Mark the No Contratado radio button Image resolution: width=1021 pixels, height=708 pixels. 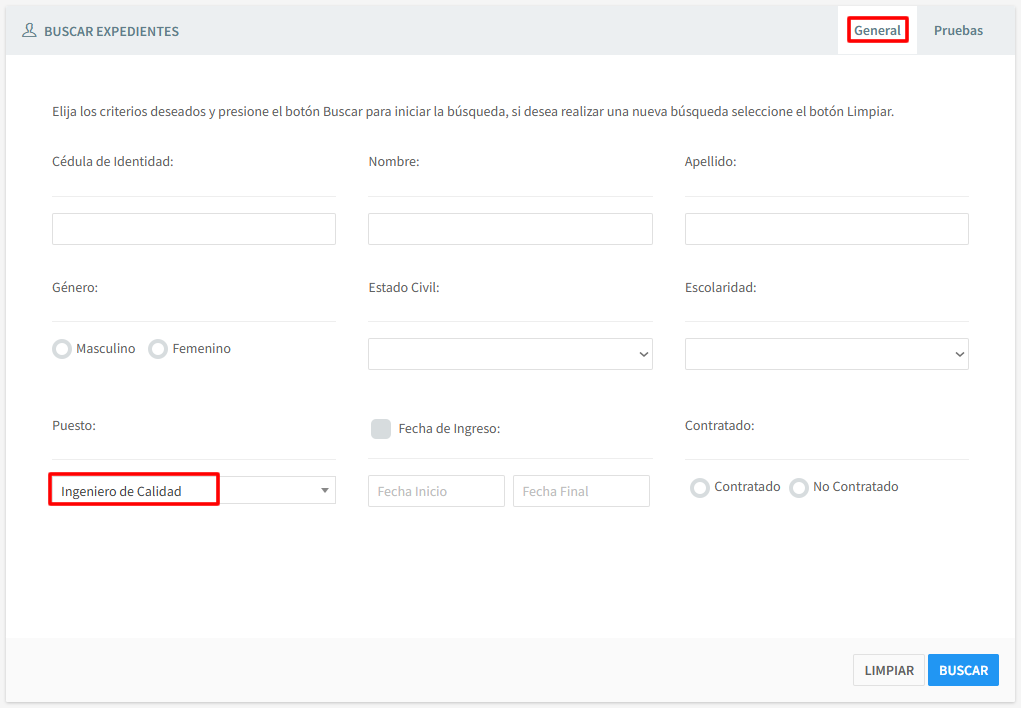click(x=799, y=488)
